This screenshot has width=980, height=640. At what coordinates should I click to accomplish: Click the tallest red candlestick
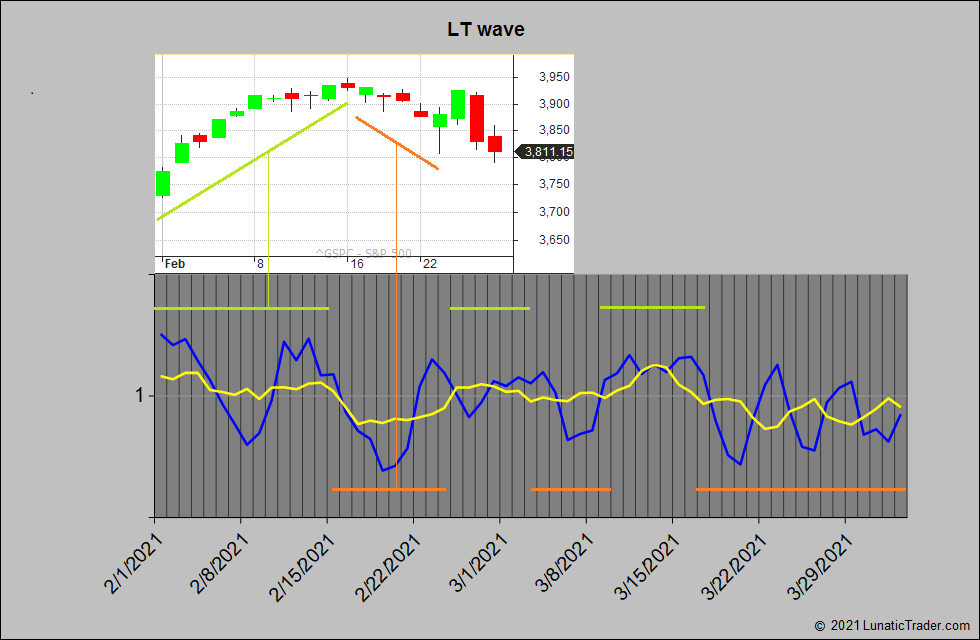click(477, 118)
